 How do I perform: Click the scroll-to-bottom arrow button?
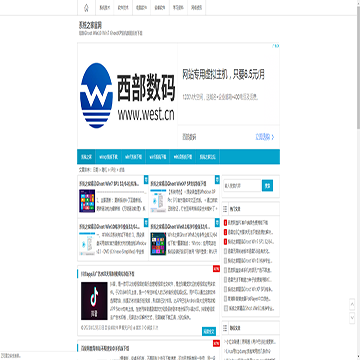tap(352, 318)
